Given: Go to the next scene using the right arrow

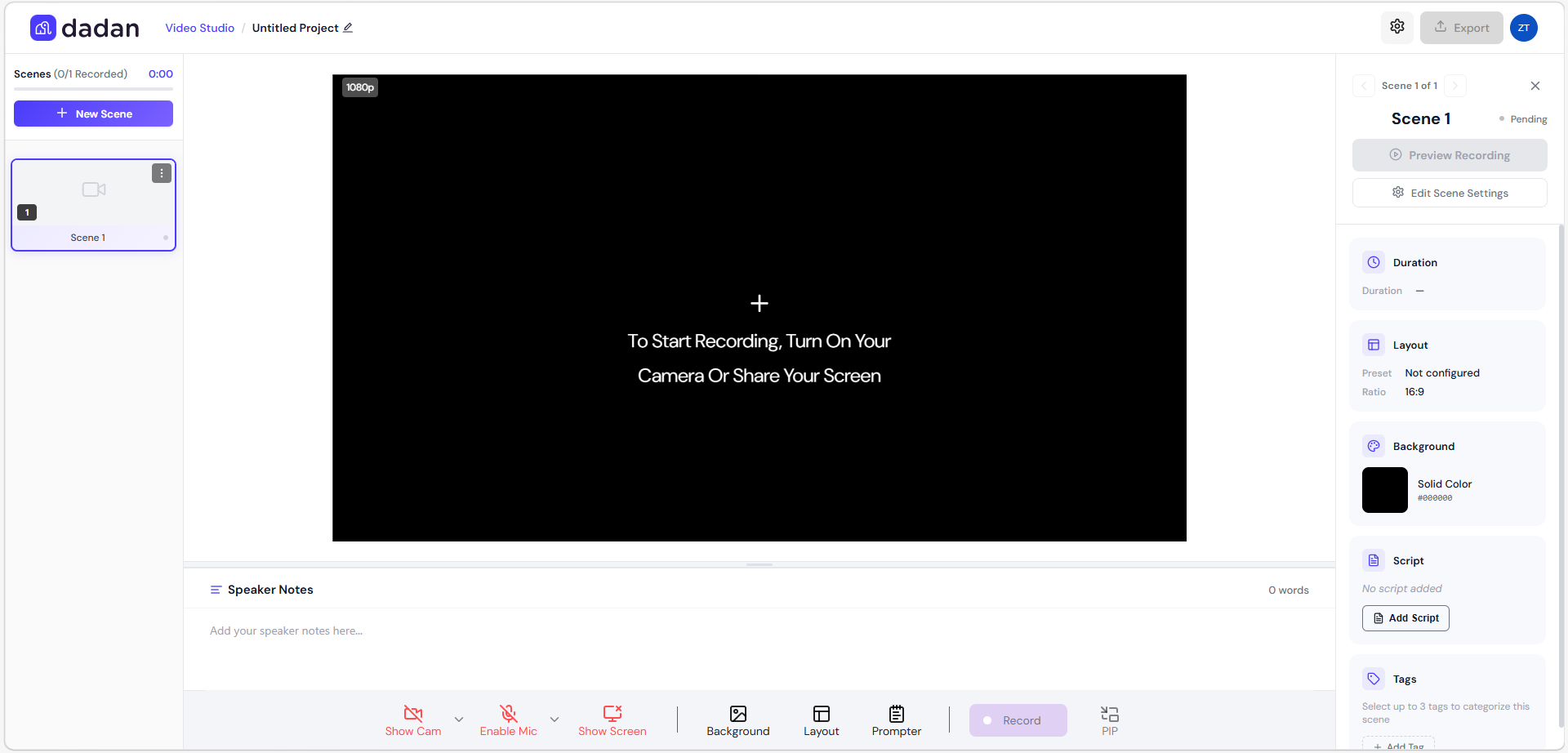Looking at the screenshot, I should pos(1455,86).
